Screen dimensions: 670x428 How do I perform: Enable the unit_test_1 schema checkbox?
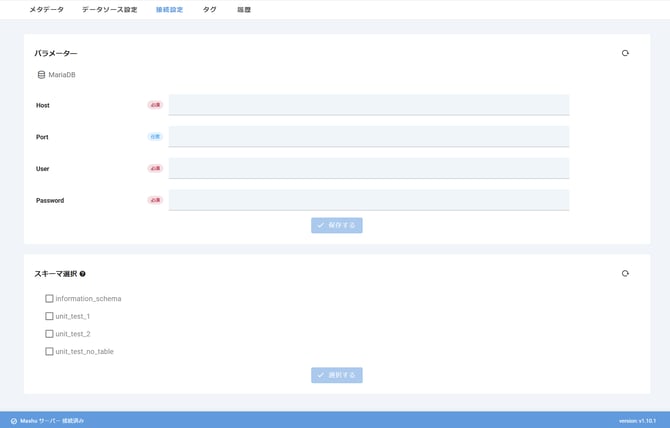49,316
